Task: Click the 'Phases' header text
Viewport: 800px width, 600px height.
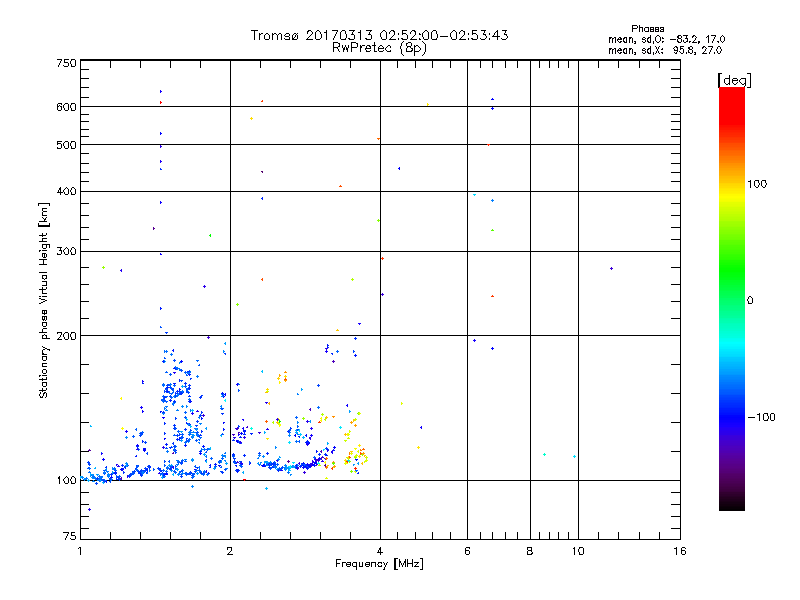Action: point(647,29)
